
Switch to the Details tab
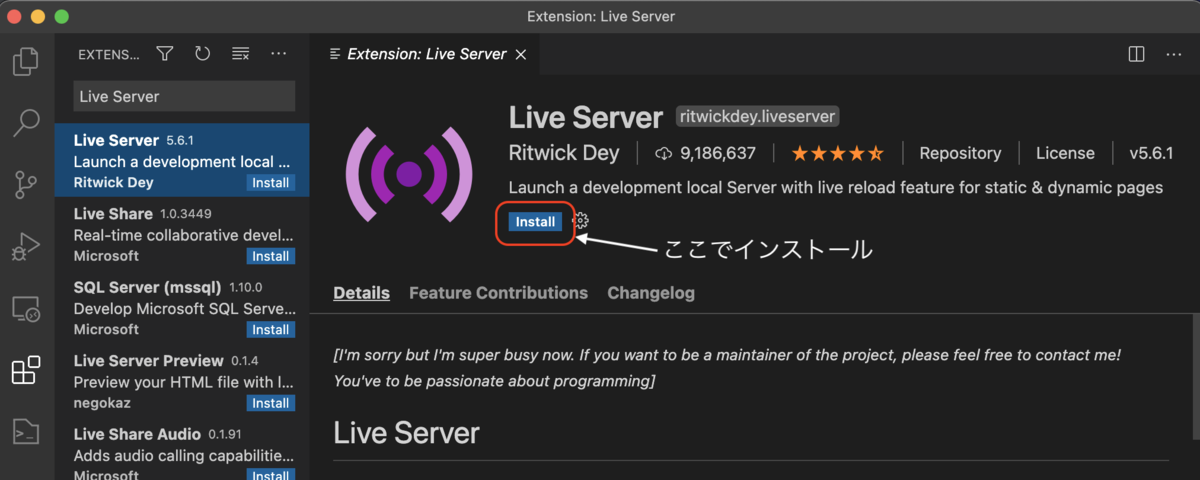[361, 293]
